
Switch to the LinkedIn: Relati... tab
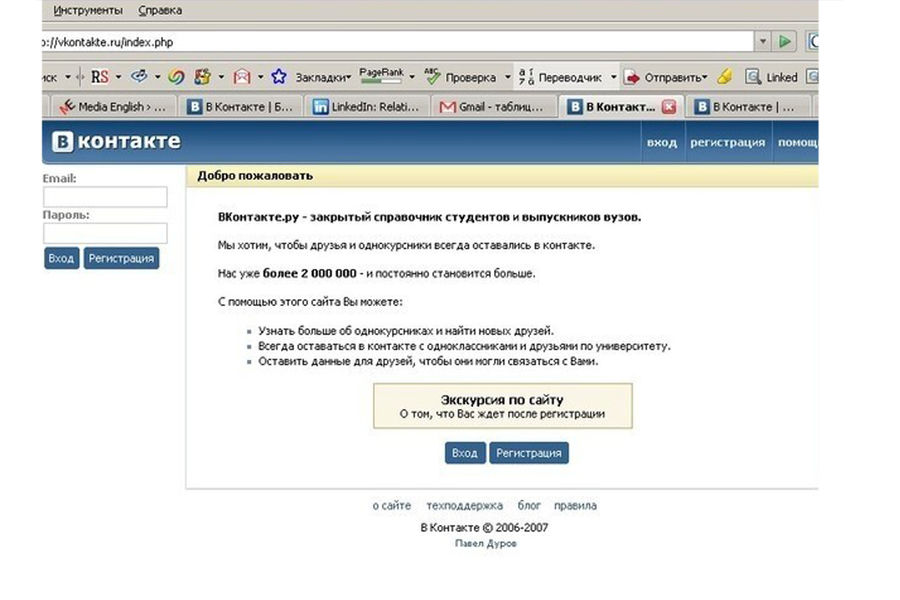(367, 107)
